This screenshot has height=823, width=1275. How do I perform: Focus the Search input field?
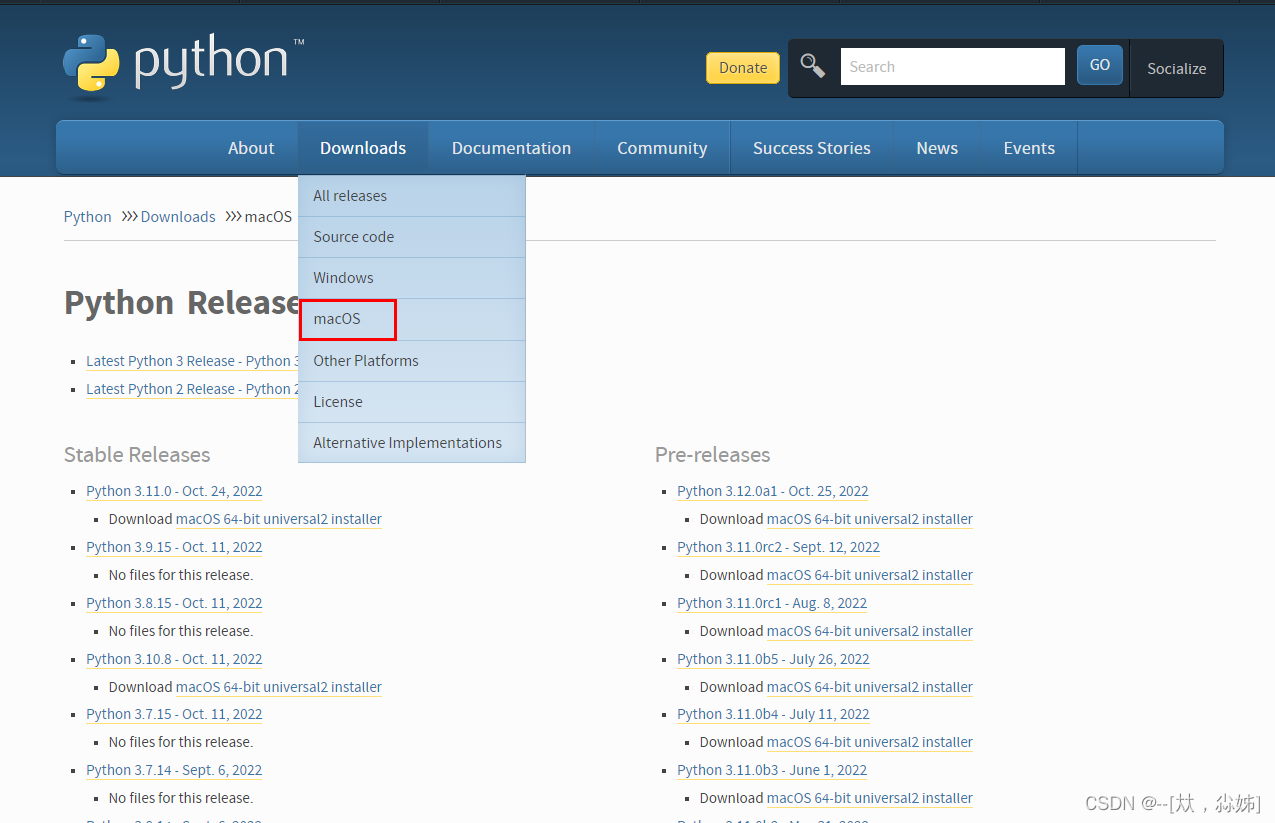point(952,67)
